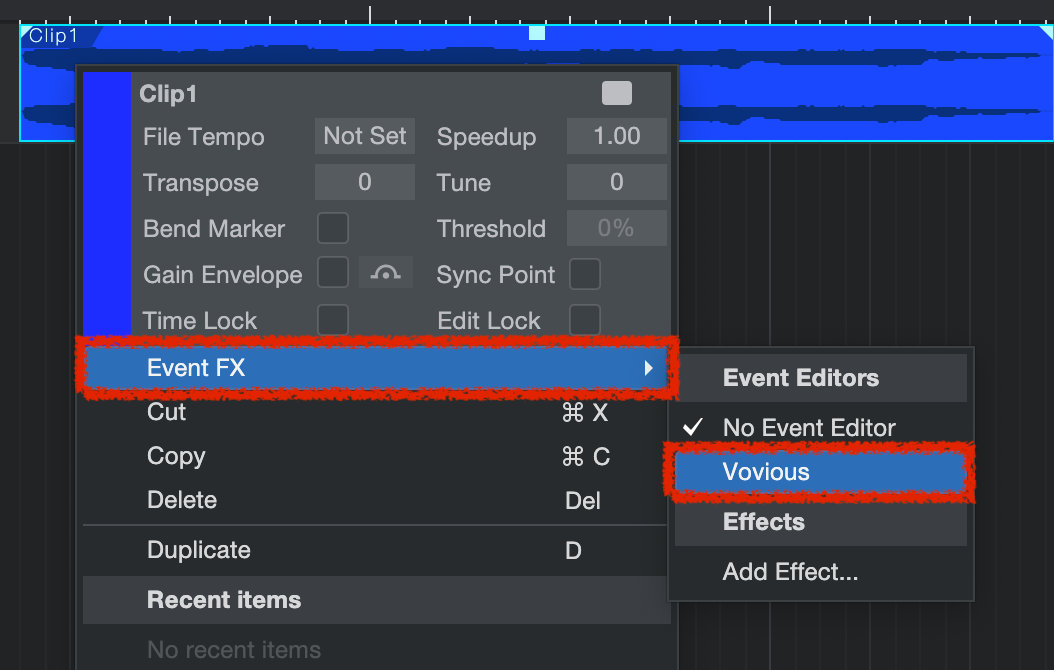Turn on the Time Lock checkbox
1054x670 pixels.
tap(333, 320)
